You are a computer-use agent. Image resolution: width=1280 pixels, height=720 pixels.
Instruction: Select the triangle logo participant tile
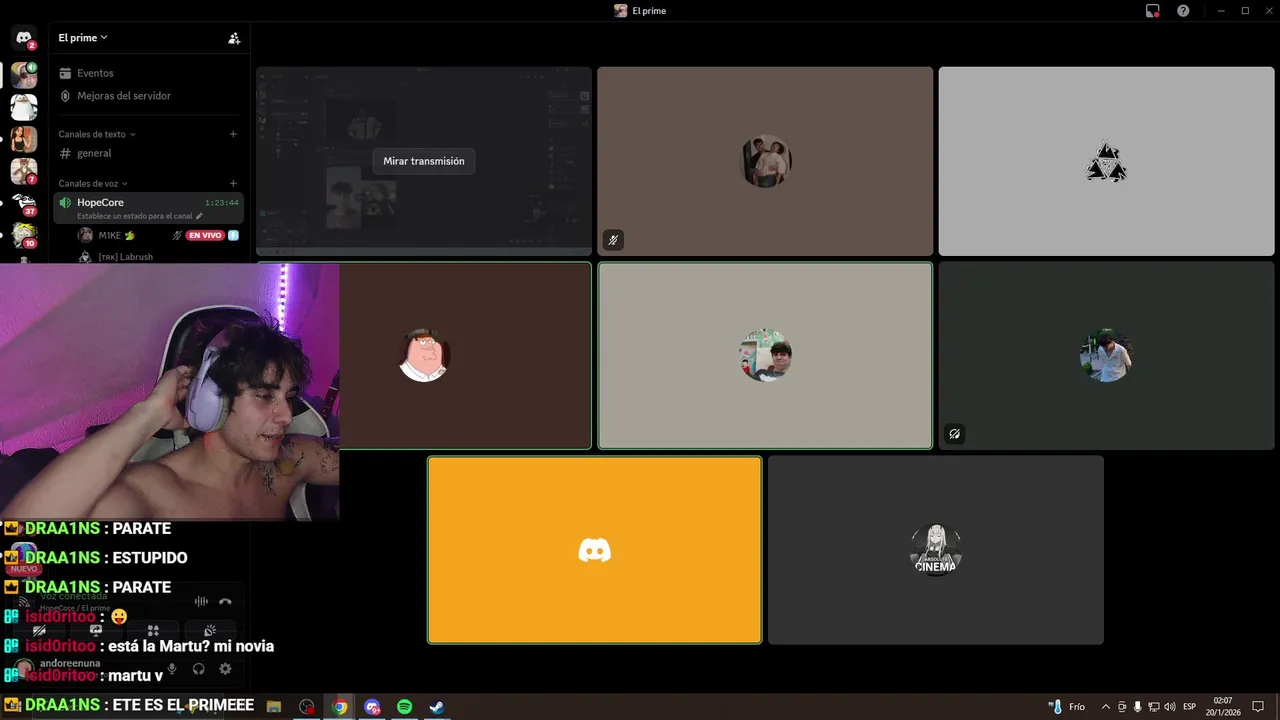1106,161
